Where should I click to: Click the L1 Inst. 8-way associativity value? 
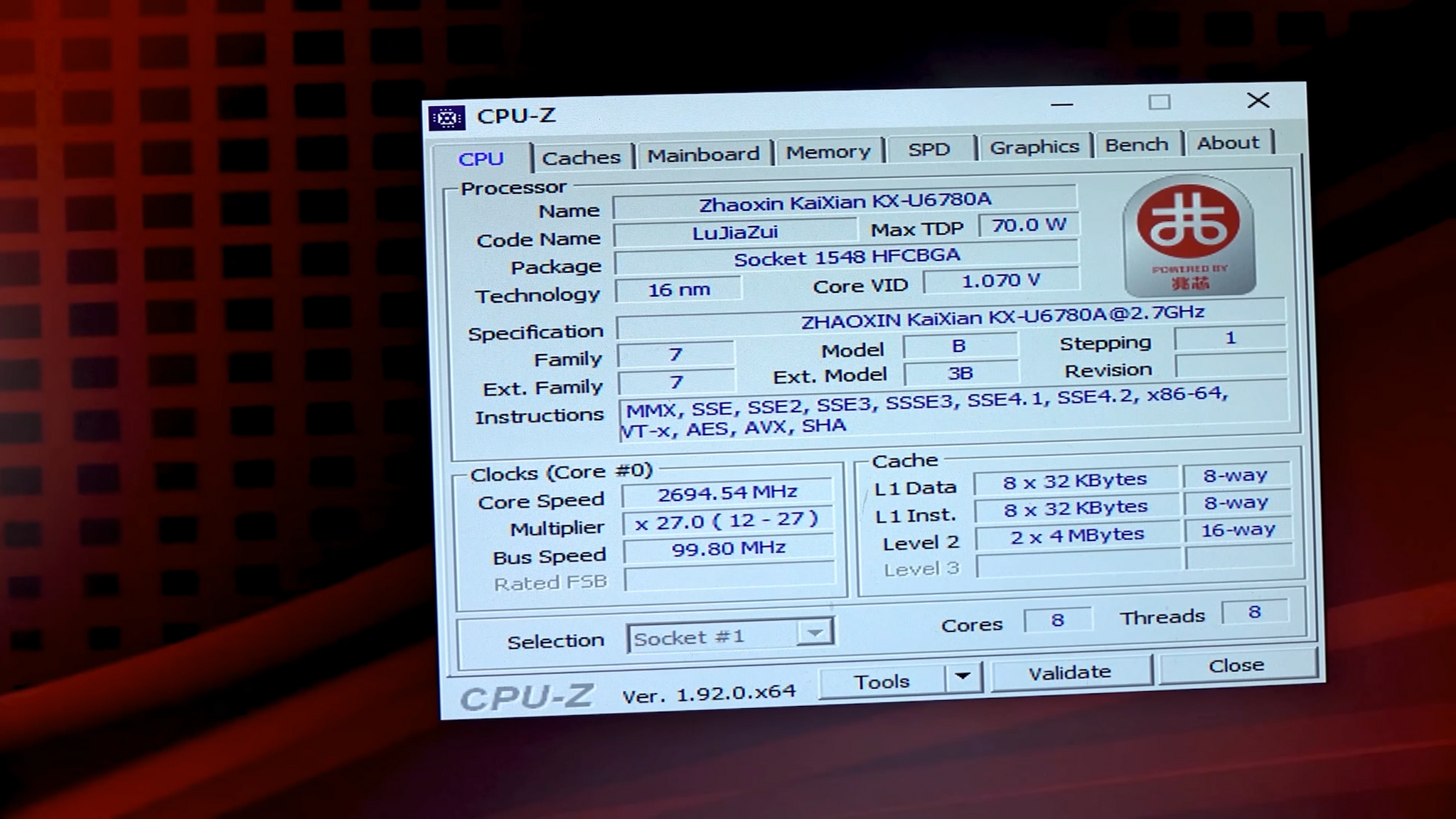click(1236, 503)
